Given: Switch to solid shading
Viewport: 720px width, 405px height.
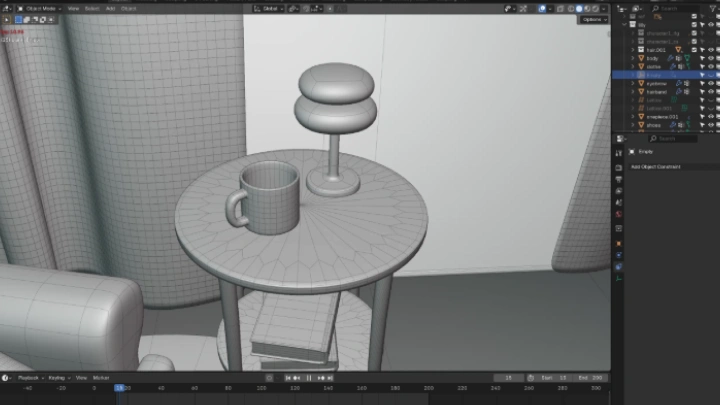Looking at the screenshot, I should click(579, 8).
